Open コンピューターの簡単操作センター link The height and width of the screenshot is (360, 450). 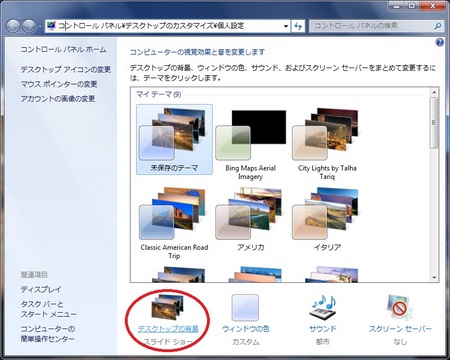click(48, 334)
